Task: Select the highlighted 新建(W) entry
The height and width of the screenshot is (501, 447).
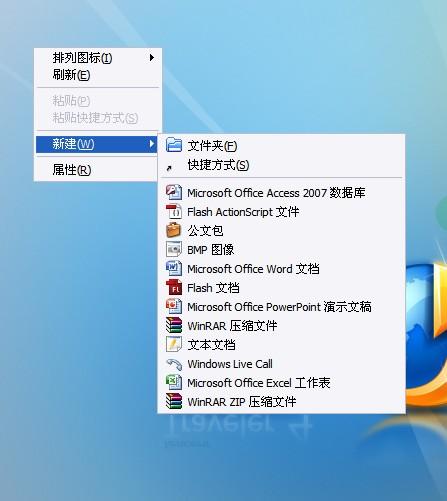Action: [96, 144]
